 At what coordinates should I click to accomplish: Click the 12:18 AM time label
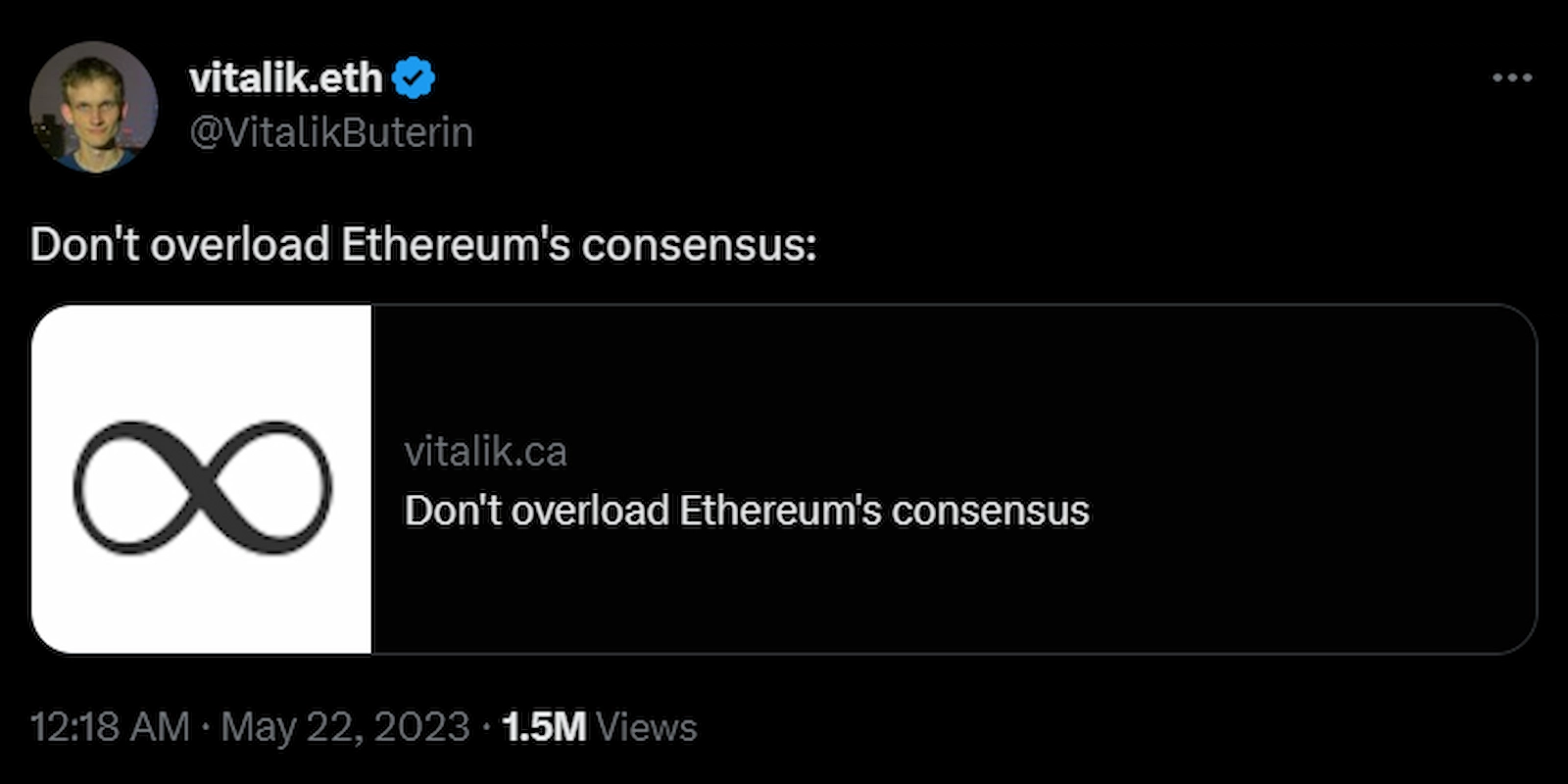pos(111,727)
